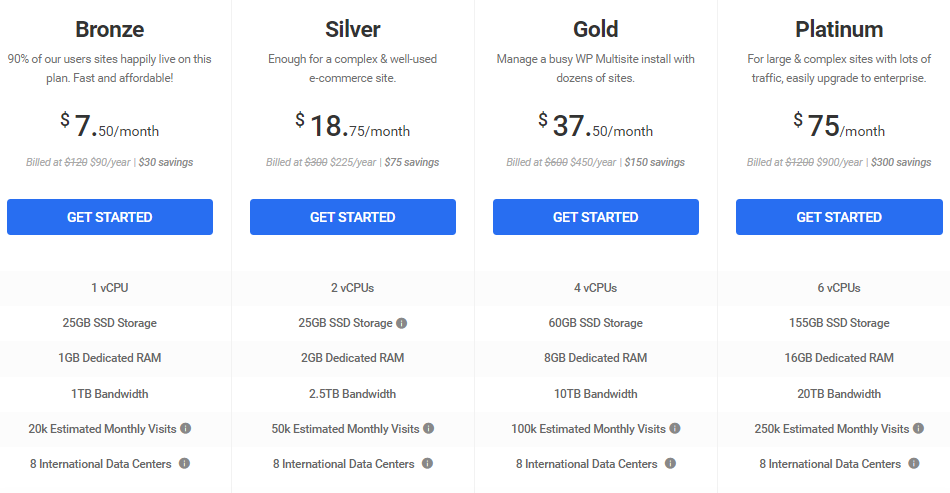Choose the Silver plan's Get Started button
The height and width of the screenshot is (493, 950).
[353, 217]
